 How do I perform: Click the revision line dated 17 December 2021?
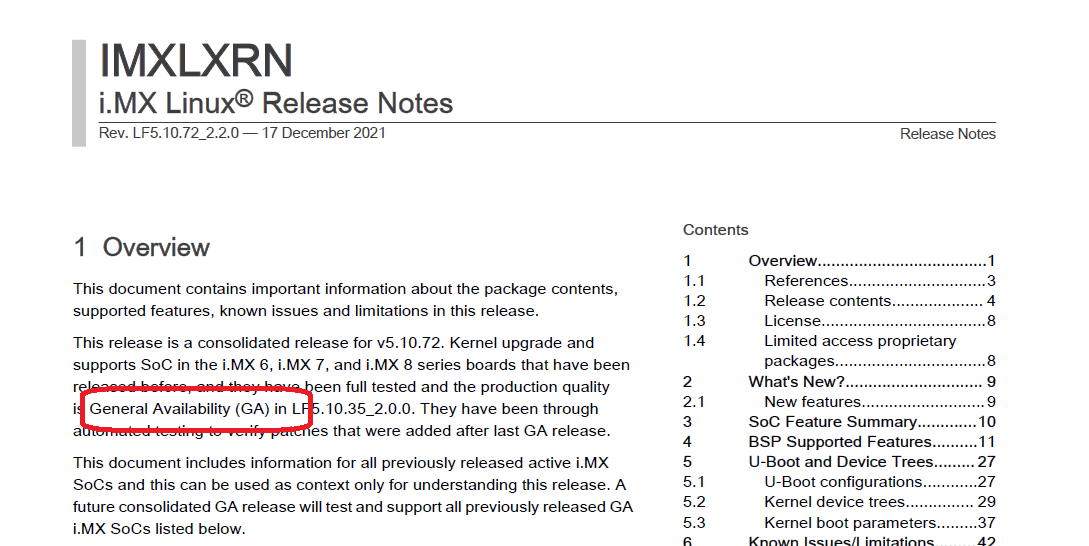[242, 133]
